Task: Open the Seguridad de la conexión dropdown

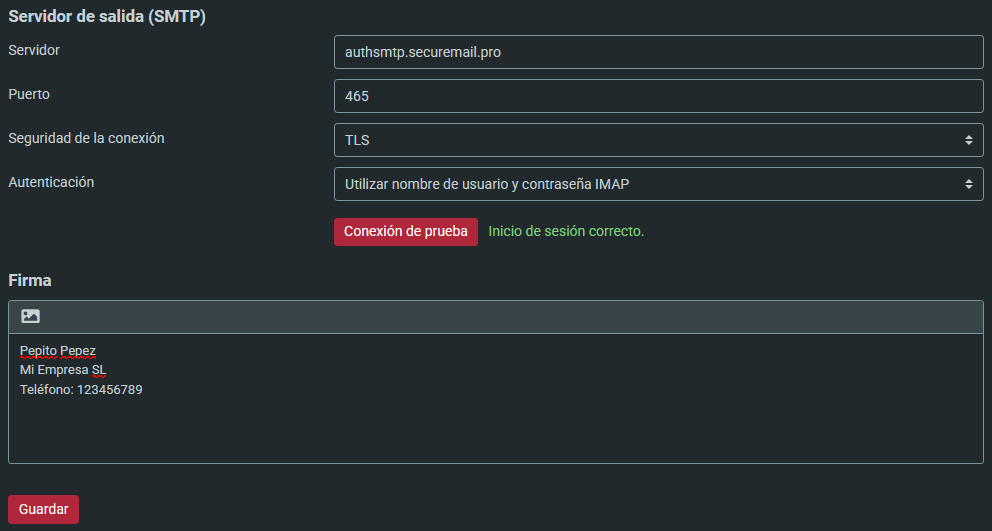Action: (658, 140)
